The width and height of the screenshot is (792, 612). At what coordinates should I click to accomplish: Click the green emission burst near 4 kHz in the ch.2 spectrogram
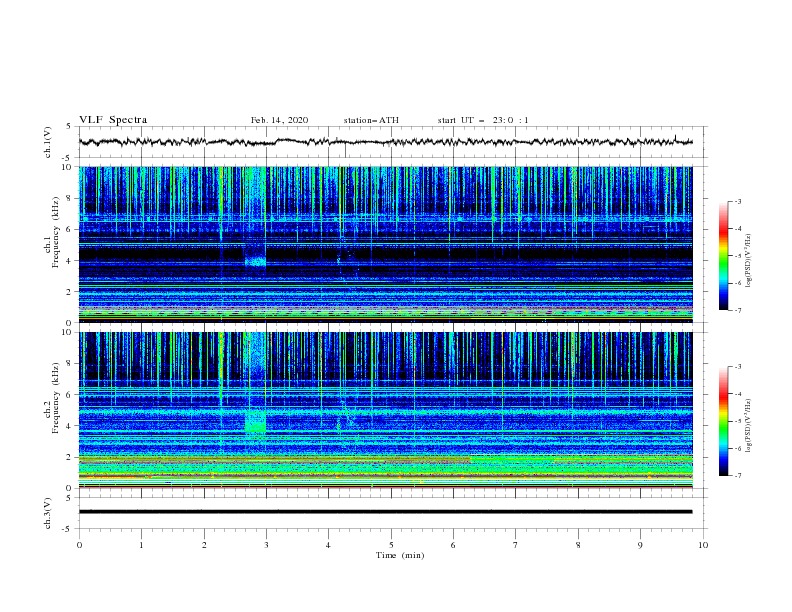coord(255,423)
